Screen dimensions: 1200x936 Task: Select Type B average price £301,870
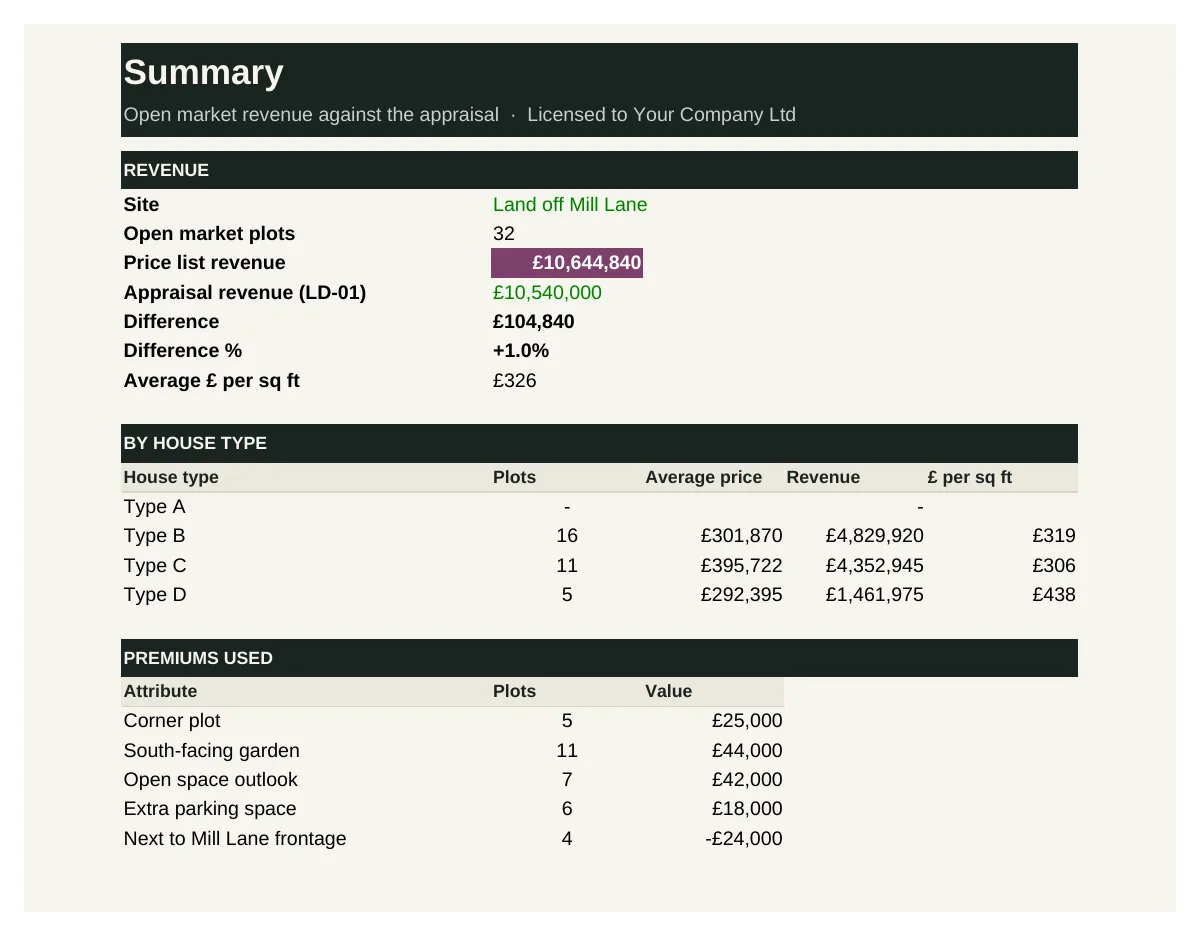point(742,536)
